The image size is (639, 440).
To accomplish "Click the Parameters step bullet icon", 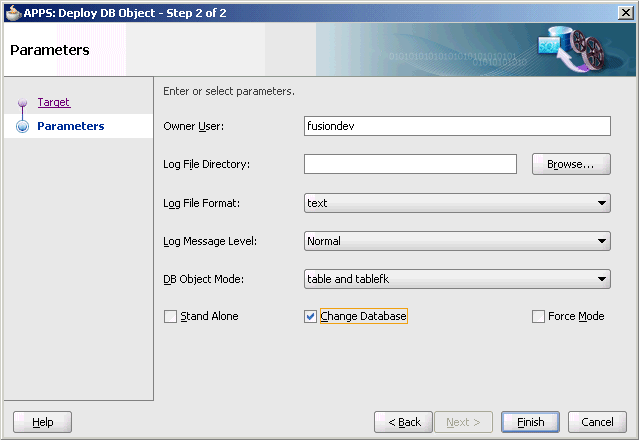I will coord(22,127).
